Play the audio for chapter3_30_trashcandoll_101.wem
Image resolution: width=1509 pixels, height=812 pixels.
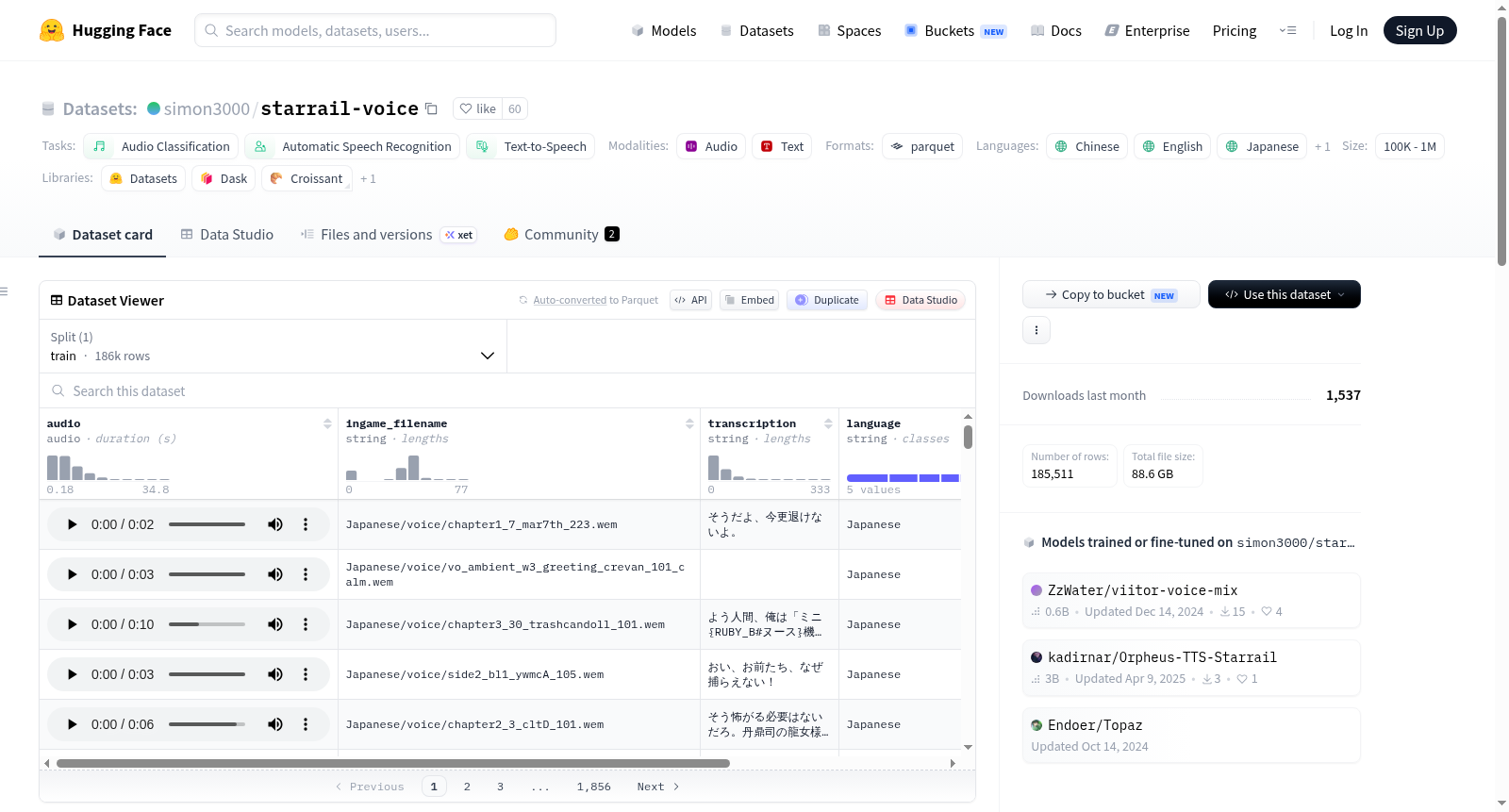(x=72, y=624)
